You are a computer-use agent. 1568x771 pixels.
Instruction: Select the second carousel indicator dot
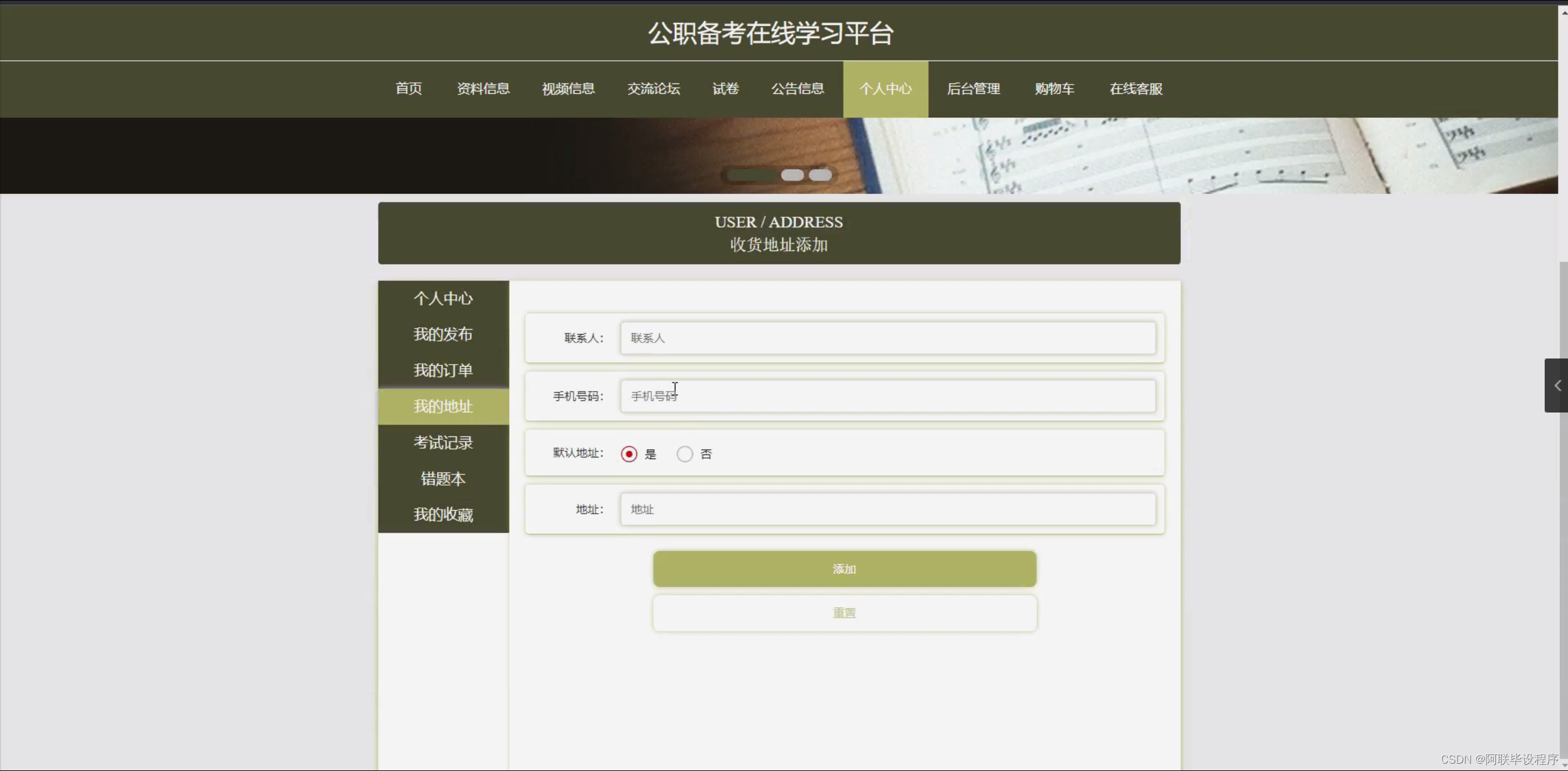[793, 175]
